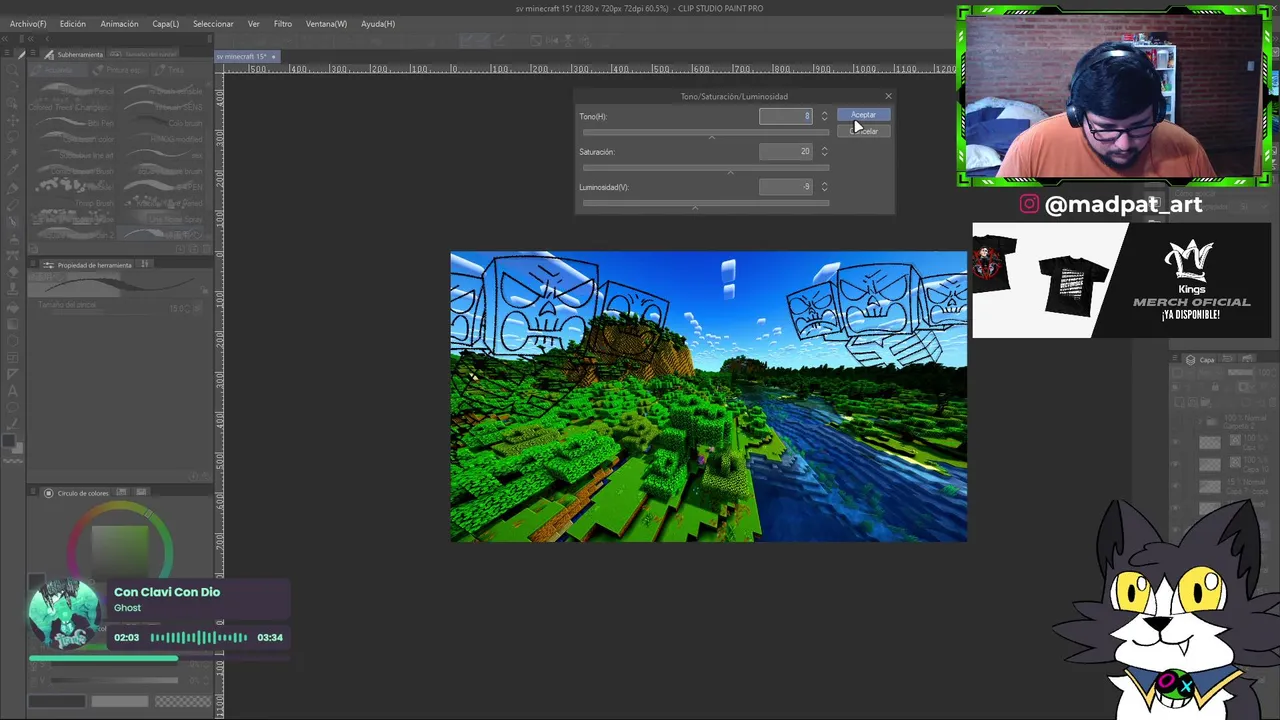Select the Decoration tool

(12, 256)
